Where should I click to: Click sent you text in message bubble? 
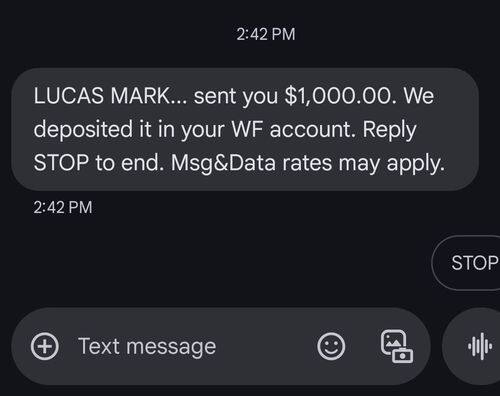(236, 96)
